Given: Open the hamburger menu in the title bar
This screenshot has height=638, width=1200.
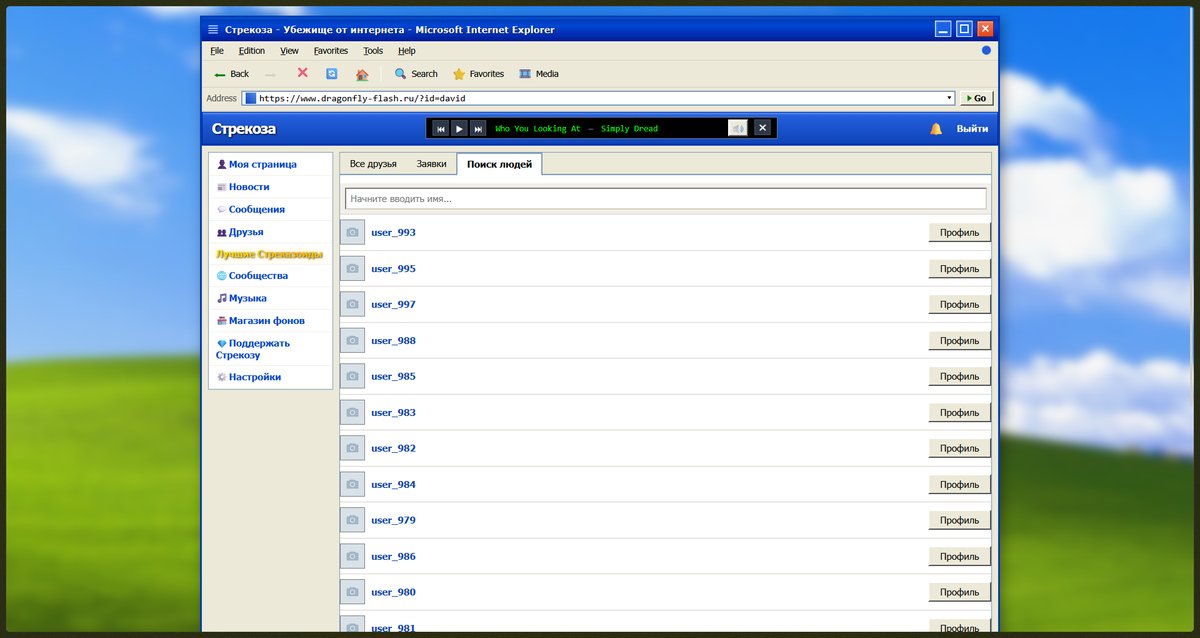Looking at the screenshot, I should click(x=213, y=30).
